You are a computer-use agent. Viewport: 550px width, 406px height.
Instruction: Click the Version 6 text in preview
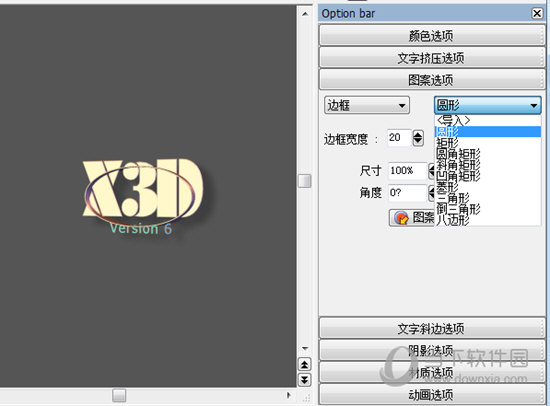[x=141, y=229]
